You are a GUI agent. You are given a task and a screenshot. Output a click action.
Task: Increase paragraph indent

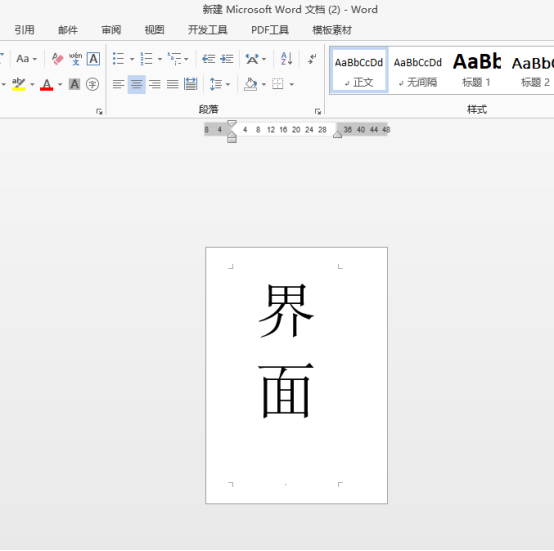click(226, 59)
